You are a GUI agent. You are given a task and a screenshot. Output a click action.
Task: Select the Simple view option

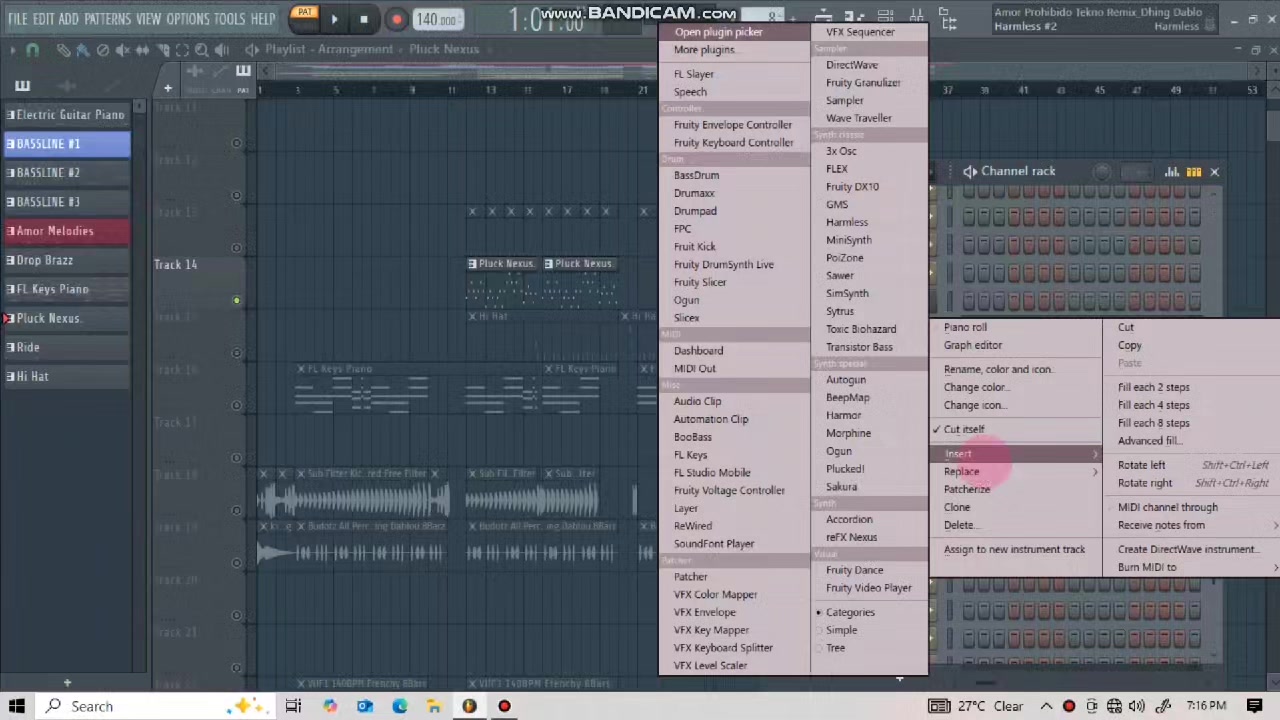[x=840, y=630]
